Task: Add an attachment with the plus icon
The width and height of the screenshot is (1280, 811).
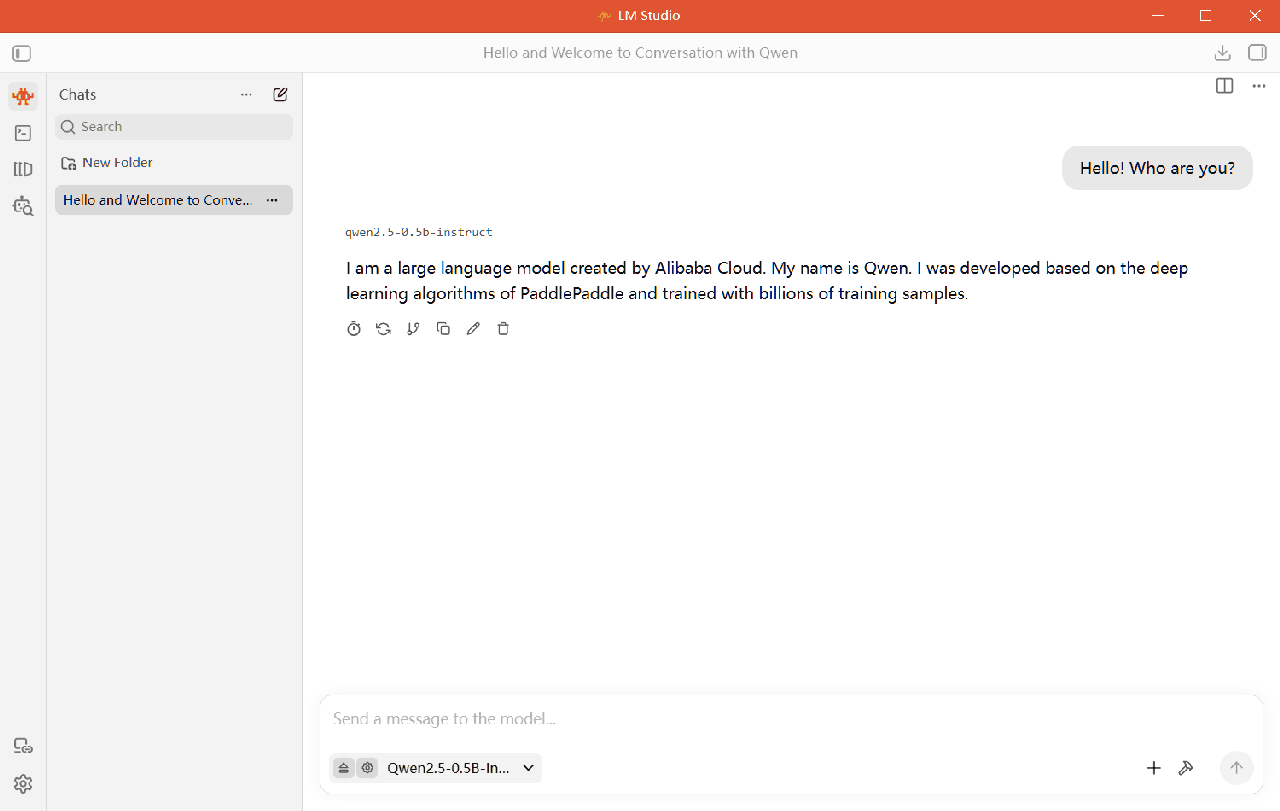Action: pyautogui.click(x=1154, y=768)
